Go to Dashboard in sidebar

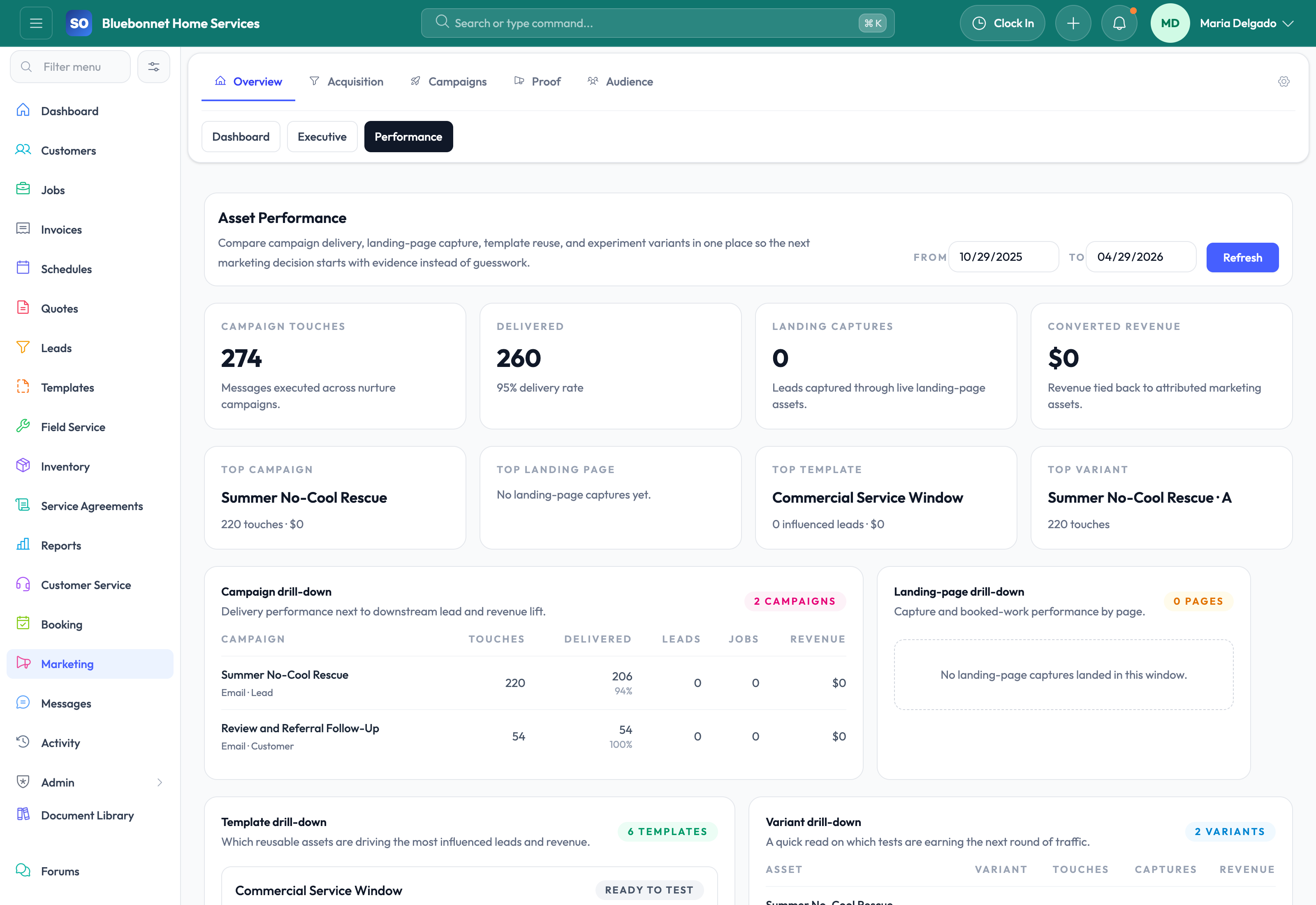pyautogui.click(x=90, y=111)
